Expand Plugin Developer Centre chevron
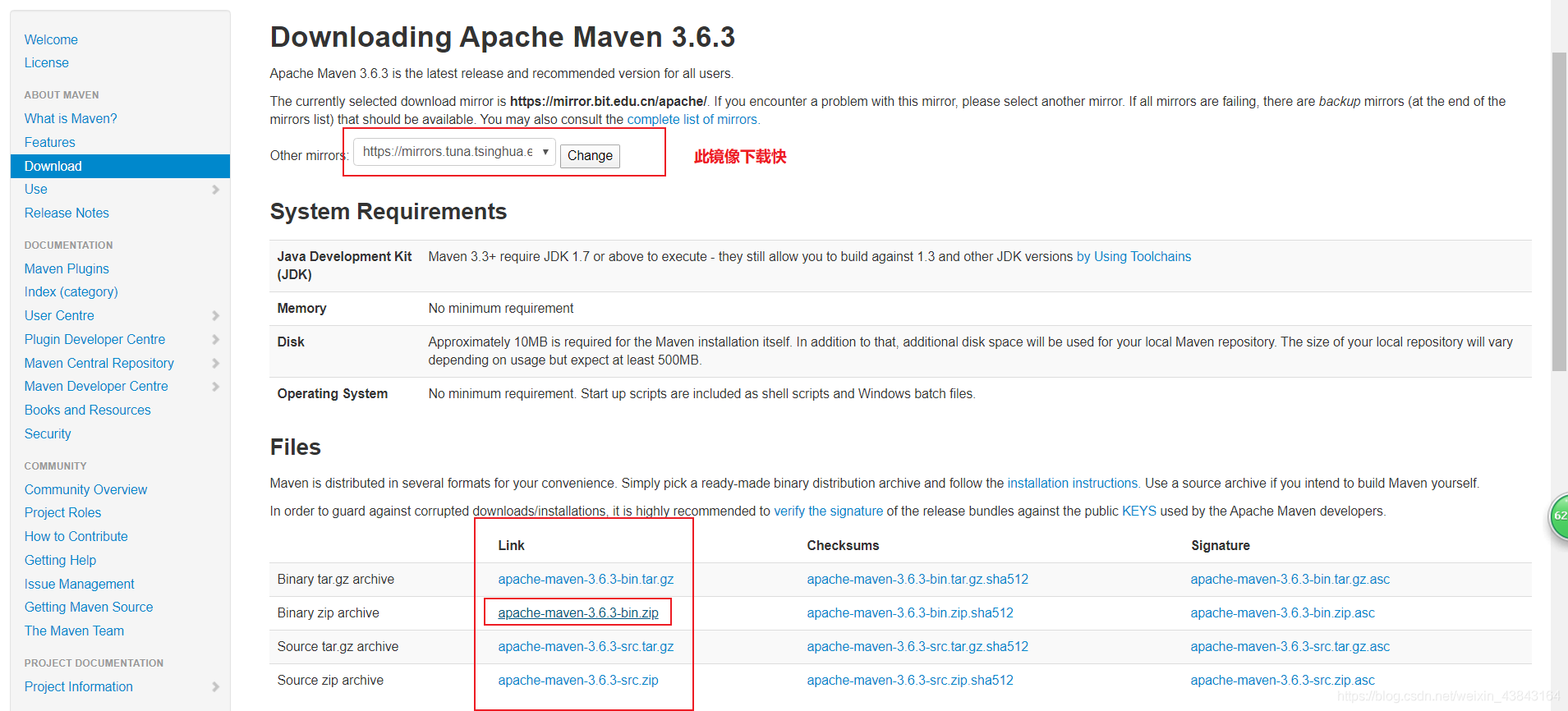The width and height of the screenshot is (1568, 711). click(216, 339)
